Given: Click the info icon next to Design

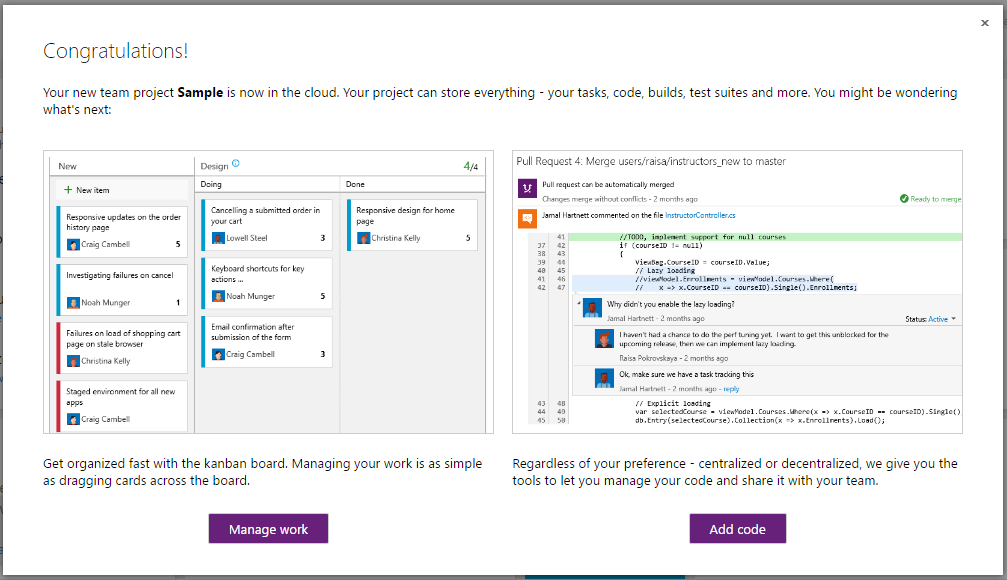Looking at the screenshot, I should (236, 164).
